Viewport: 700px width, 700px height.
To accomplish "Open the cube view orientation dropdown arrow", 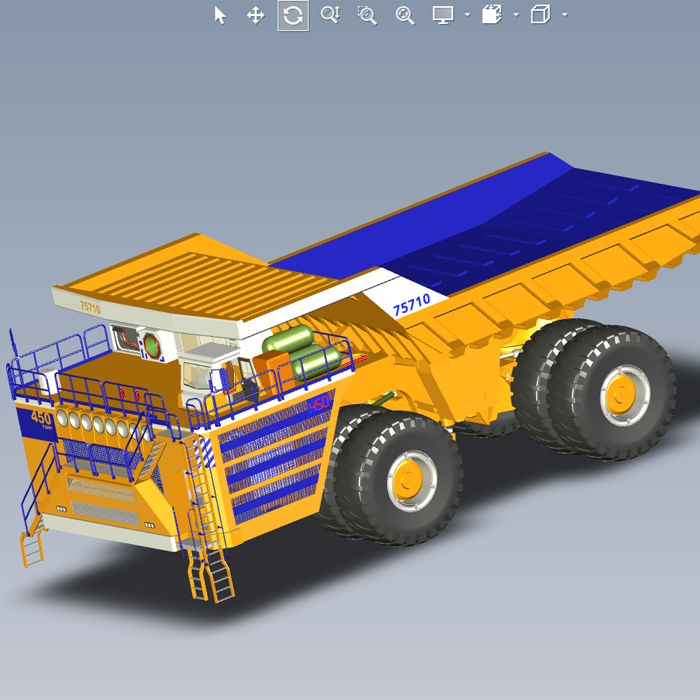I will (565, 15).
